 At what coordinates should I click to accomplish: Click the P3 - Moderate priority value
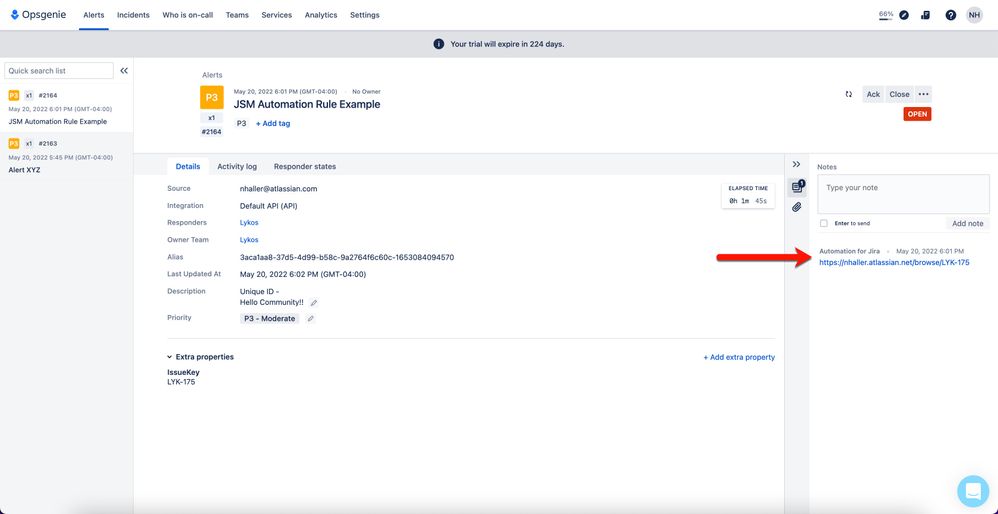point(270,319)
